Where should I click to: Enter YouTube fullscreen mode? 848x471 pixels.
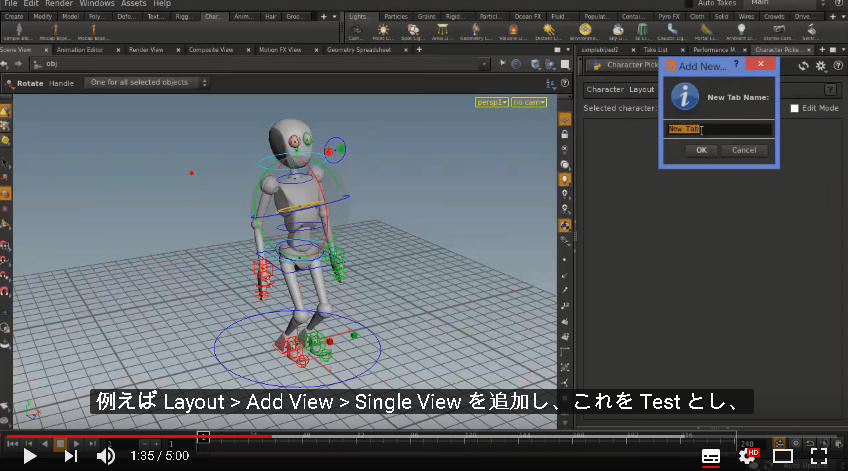[x=819, y=456]
